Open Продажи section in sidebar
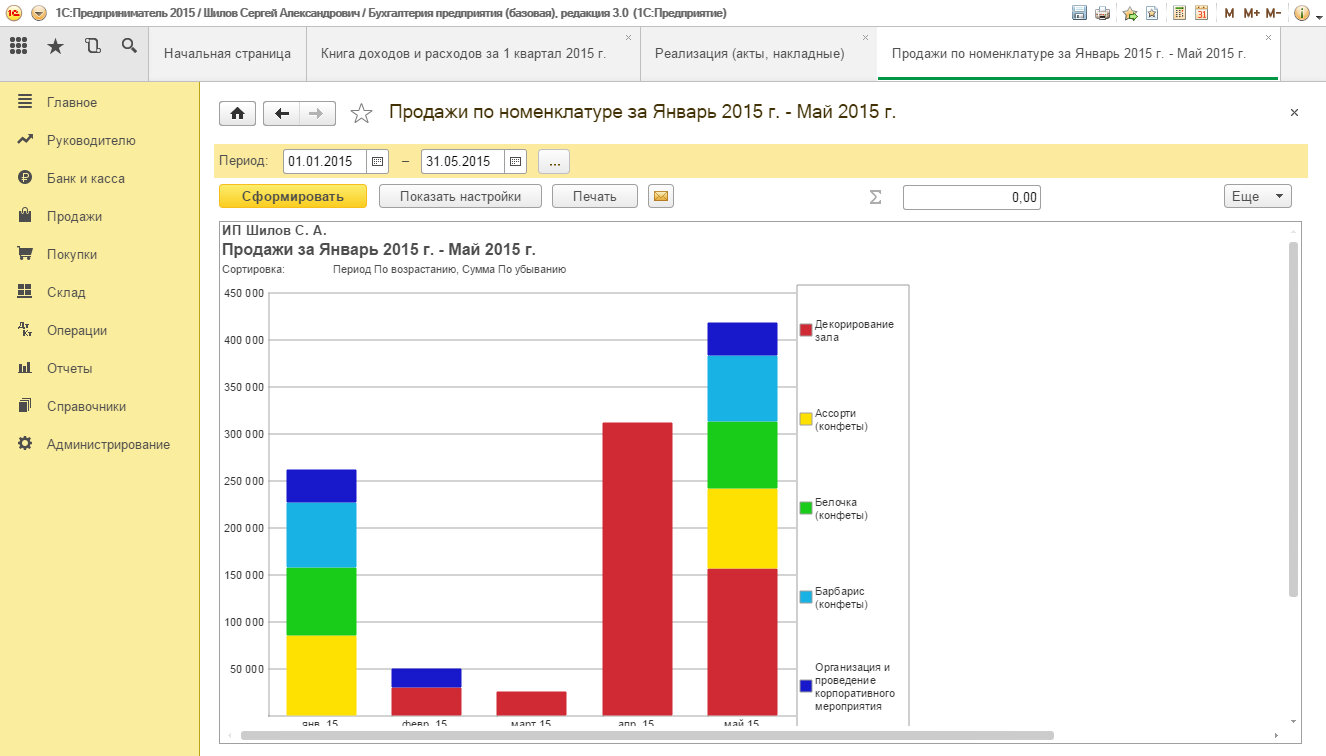The height and width of the screenshot is (756, 1326). pyautogui.click(x=74, y=216)
